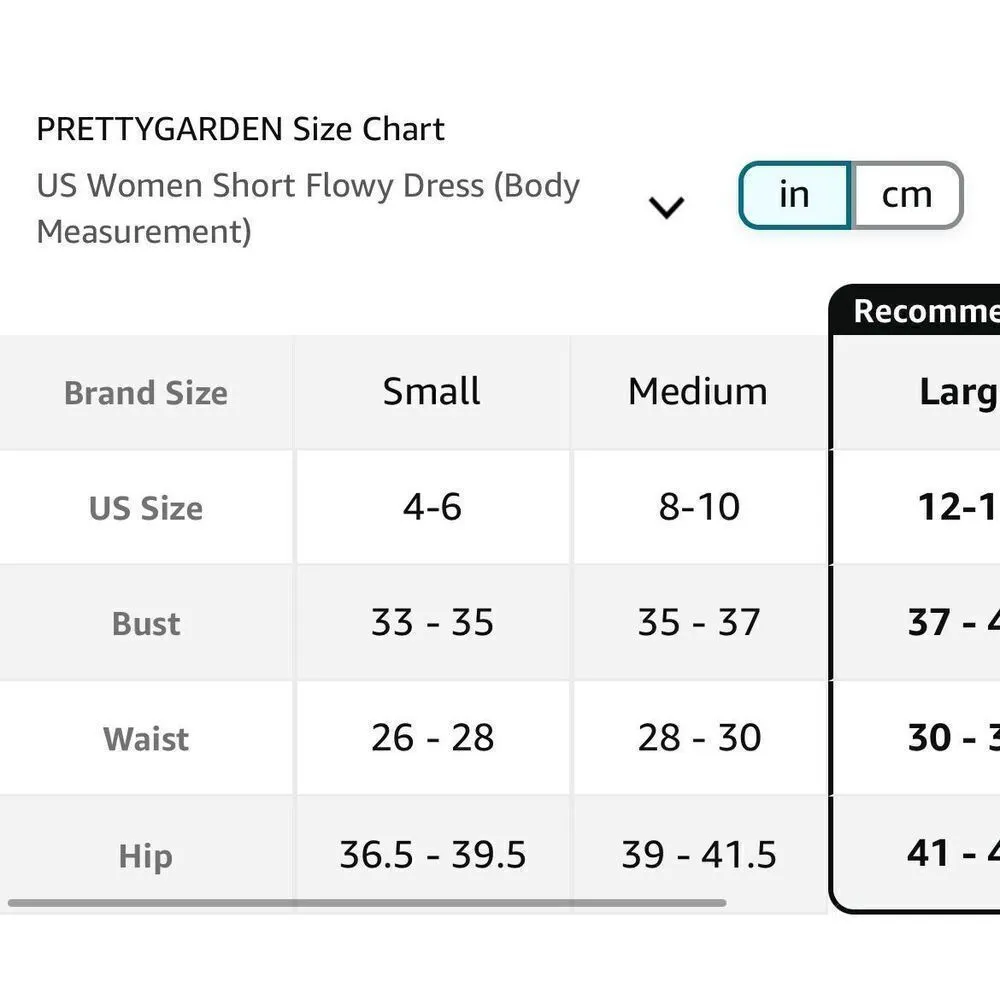Select the Medium waist value 28 - 30
The height and width of the screenshot is (1000, 1000).
[697, 738]
